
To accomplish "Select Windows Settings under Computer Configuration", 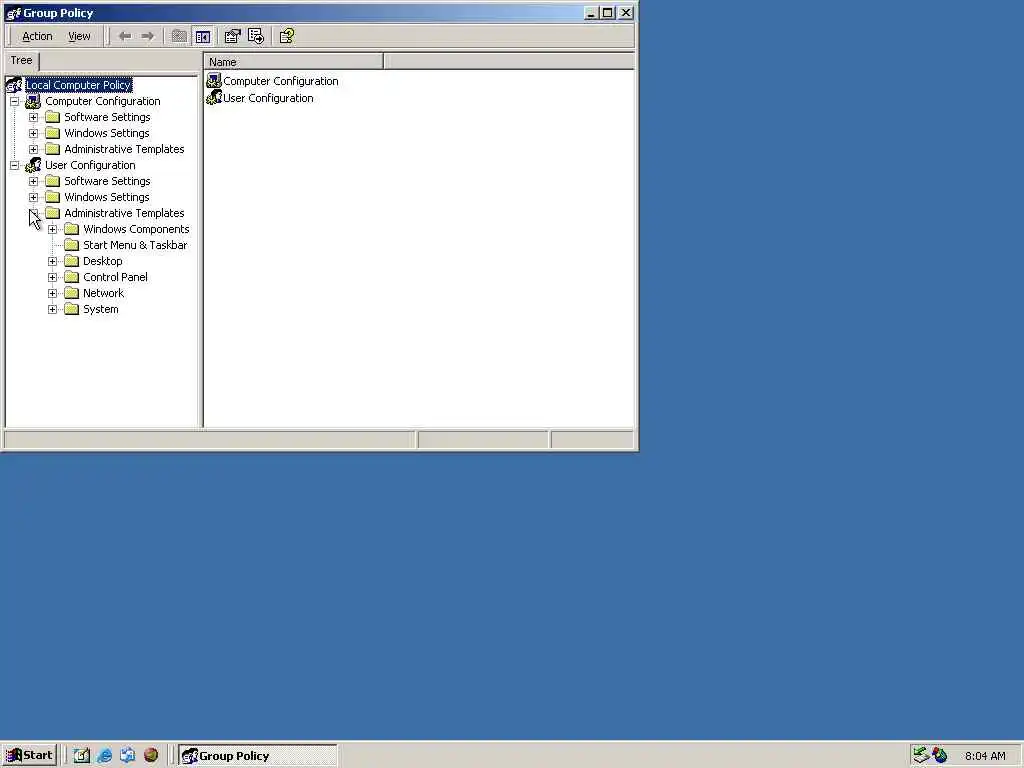I will 106,133.
